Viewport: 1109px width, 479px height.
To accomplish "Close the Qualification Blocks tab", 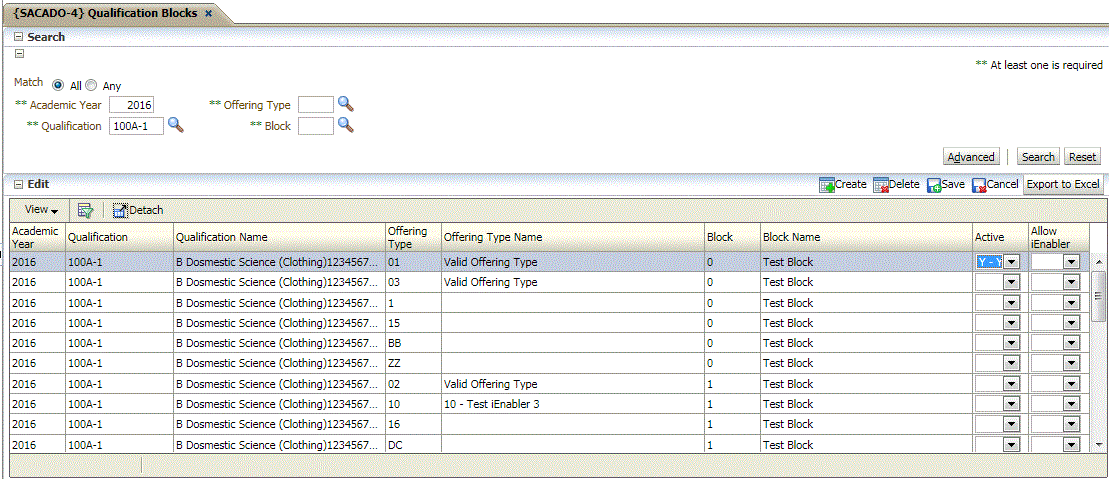I will click(208, 13).
